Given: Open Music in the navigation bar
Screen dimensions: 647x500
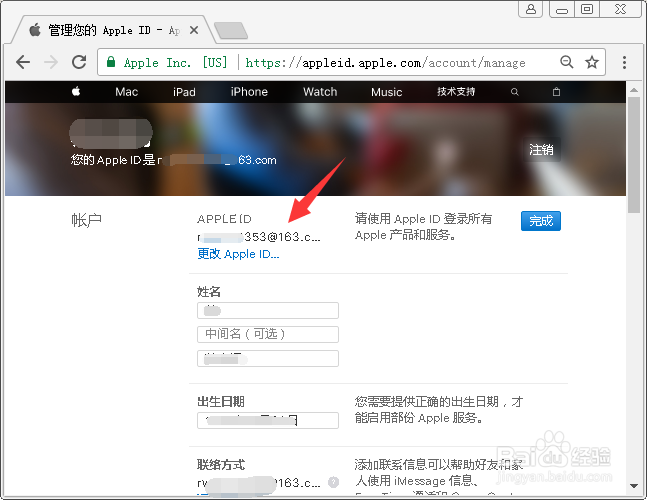Looking at the screenshot, I should point(386,92).
